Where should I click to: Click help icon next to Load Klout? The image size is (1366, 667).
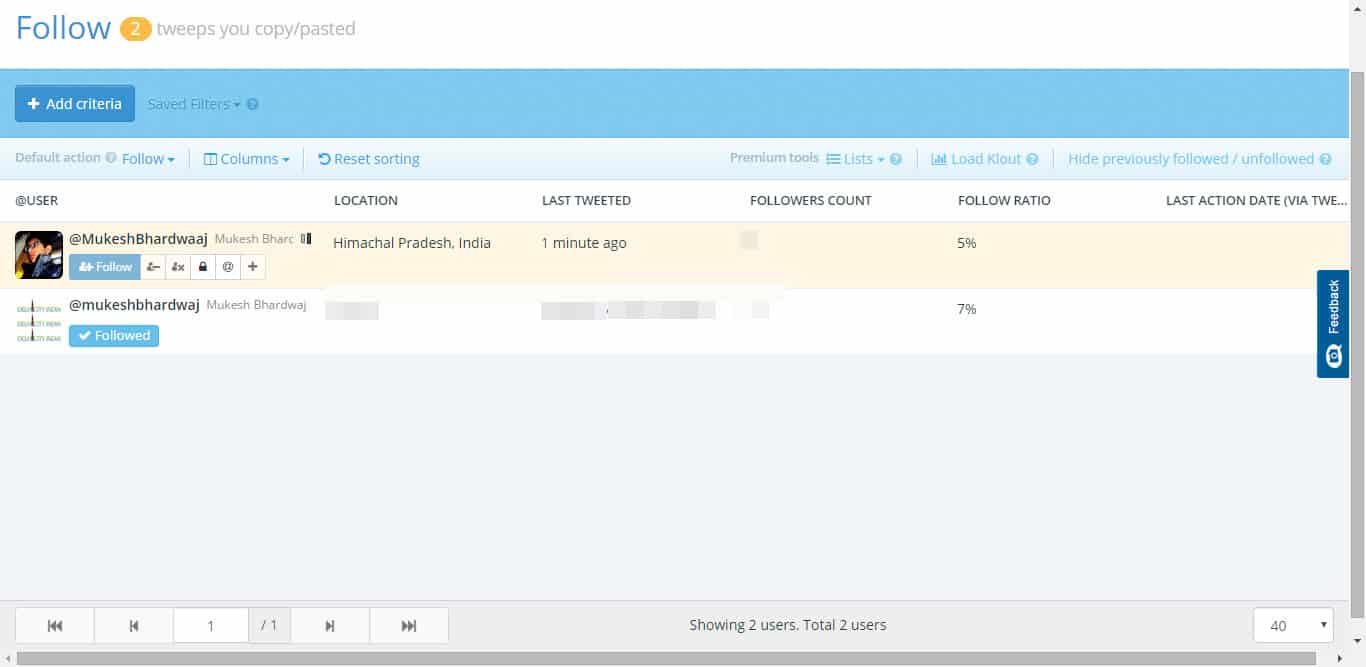point(1032,159)
